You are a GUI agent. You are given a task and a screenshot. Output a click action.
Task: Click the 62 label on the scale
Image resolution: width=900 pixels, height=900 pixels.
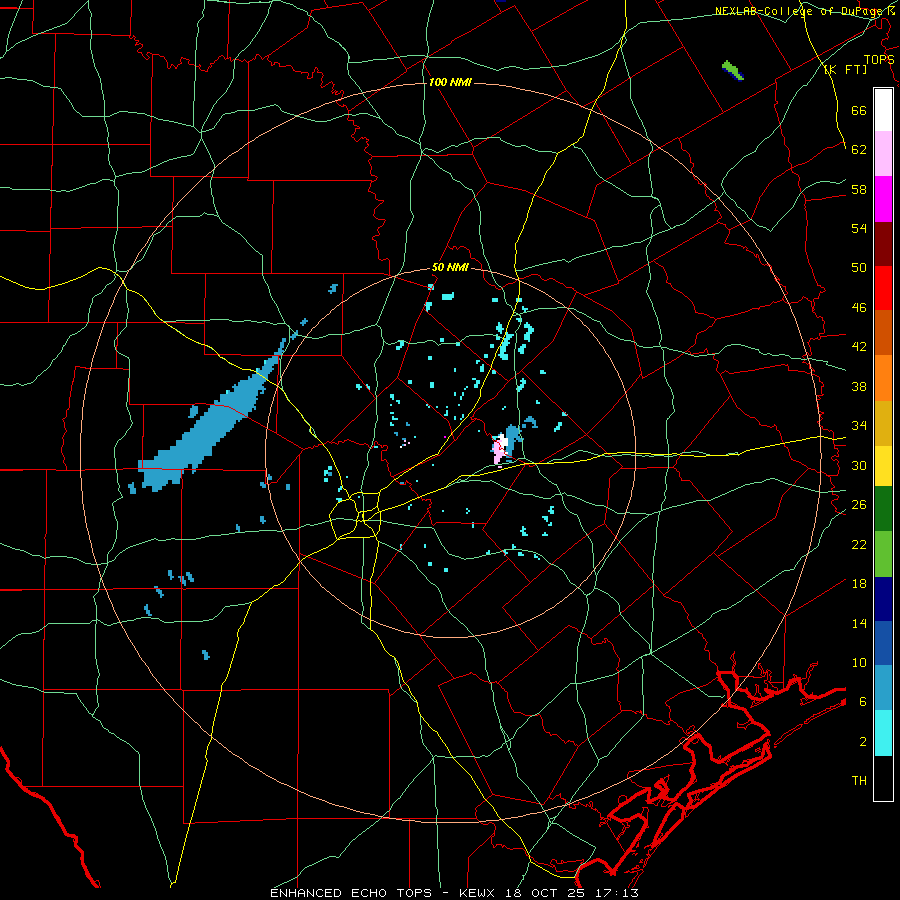[859, 149]
